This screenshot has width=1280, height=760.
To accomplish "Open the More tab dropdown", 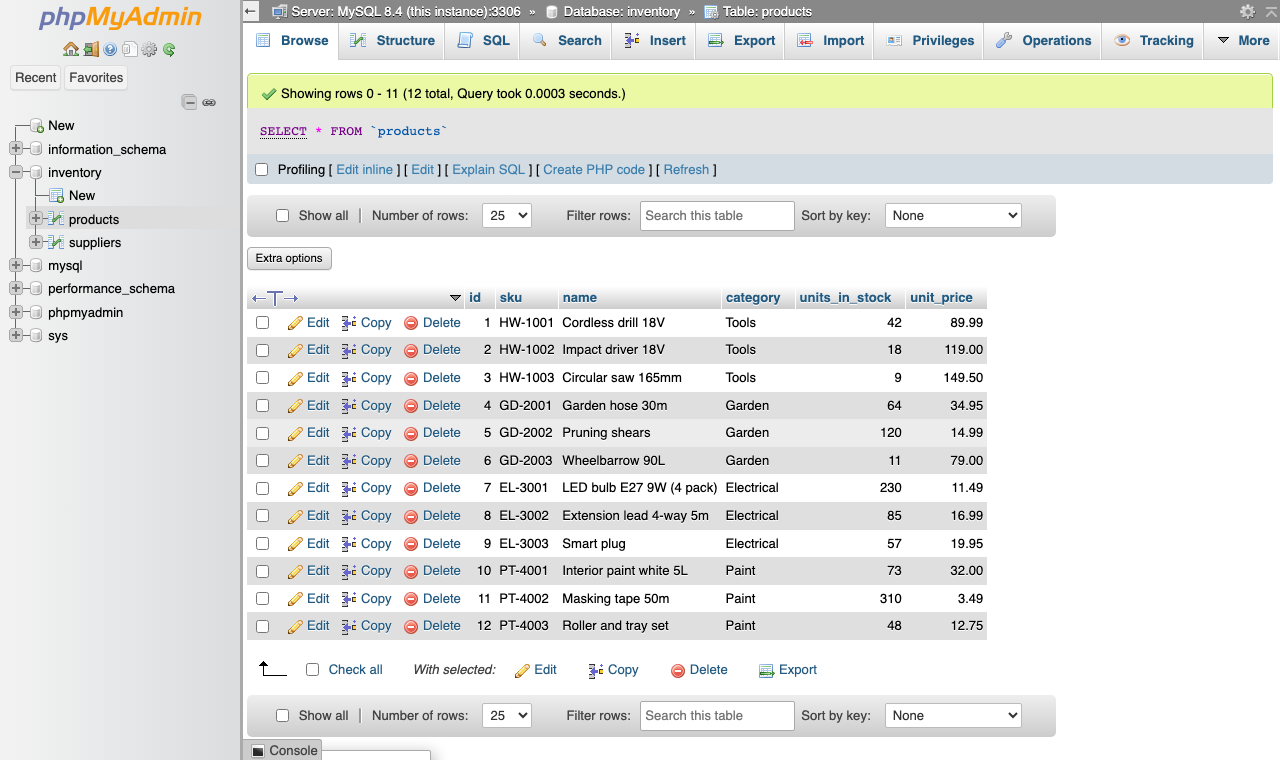I will 1242,41.
